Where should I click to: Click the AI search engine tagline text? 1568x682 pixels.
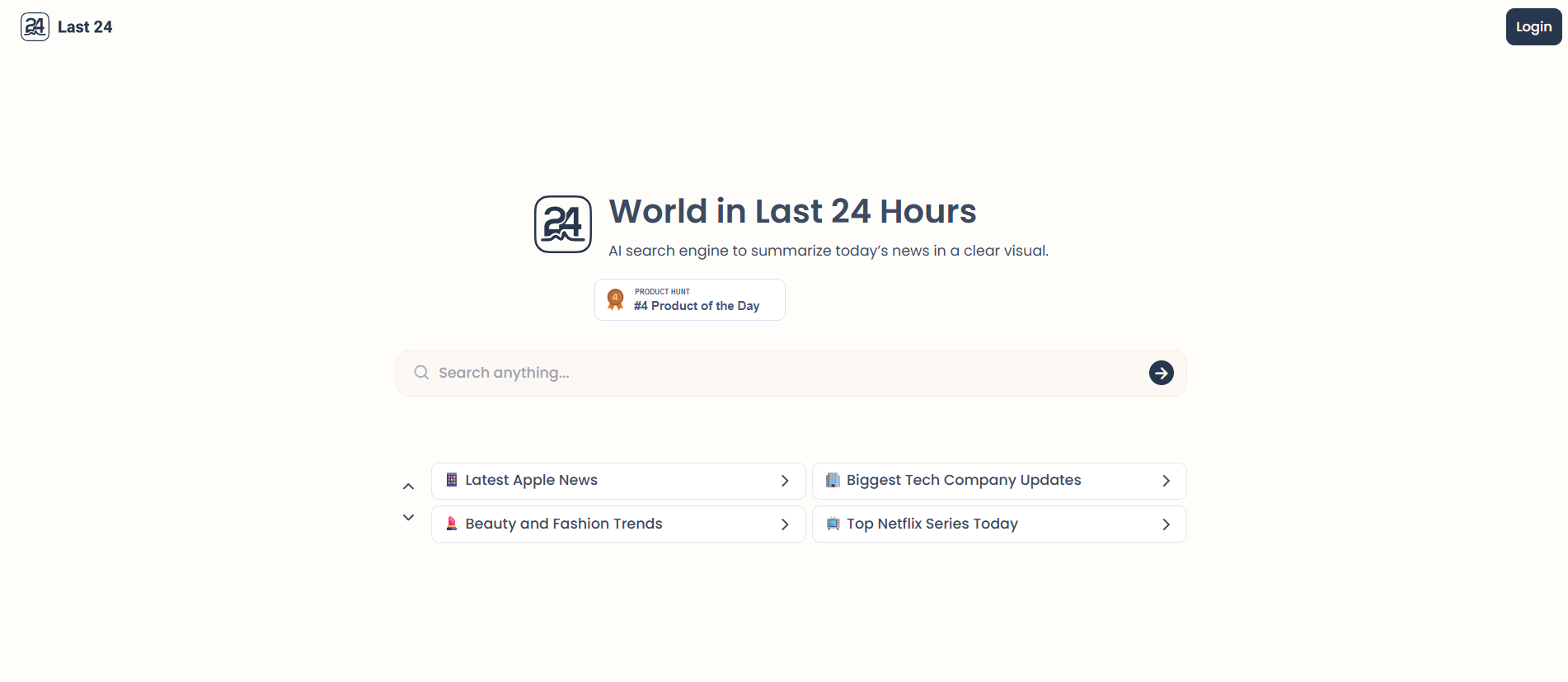click(x=829, y=251)
